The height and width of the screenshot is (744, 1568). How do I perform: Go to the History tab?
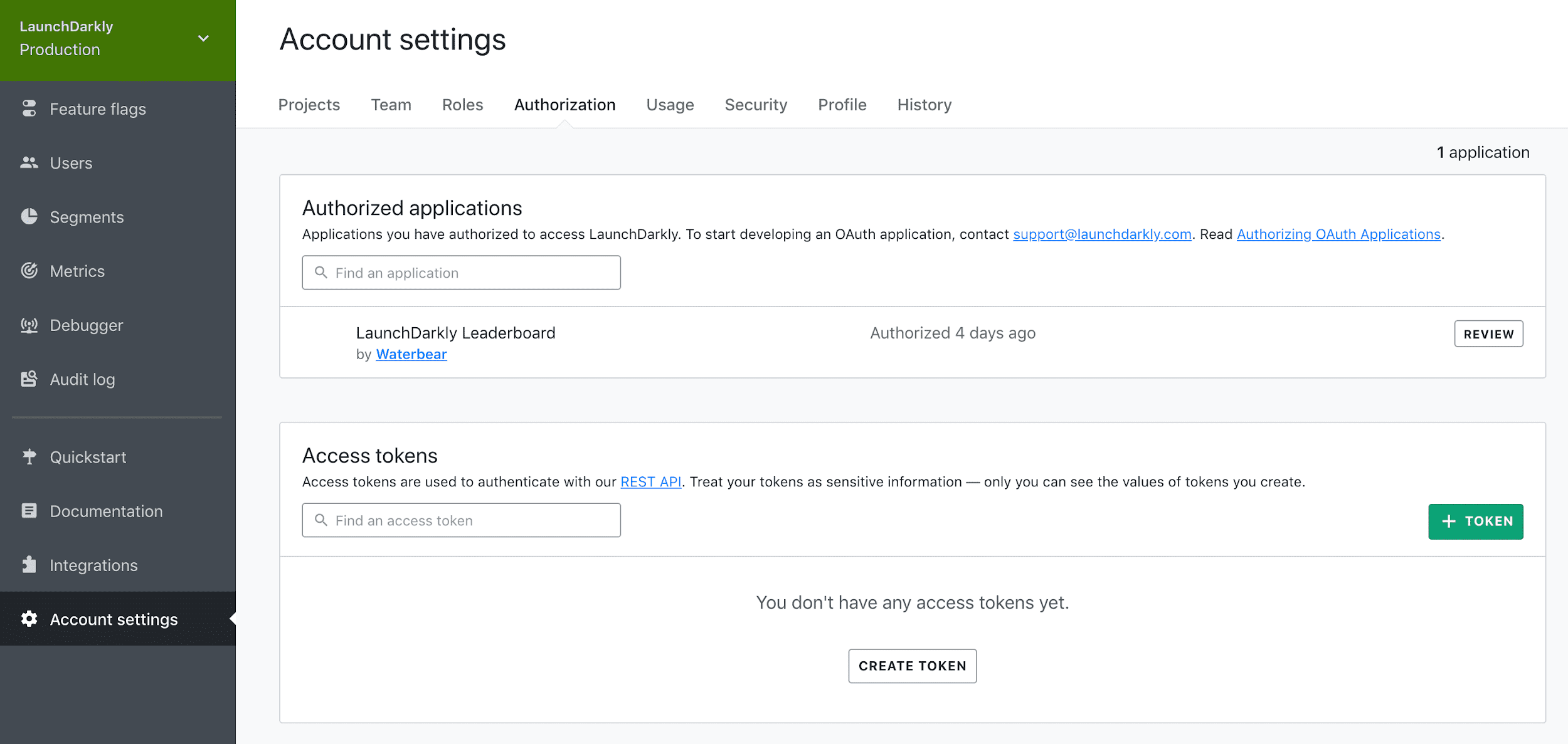pos(924,105)
